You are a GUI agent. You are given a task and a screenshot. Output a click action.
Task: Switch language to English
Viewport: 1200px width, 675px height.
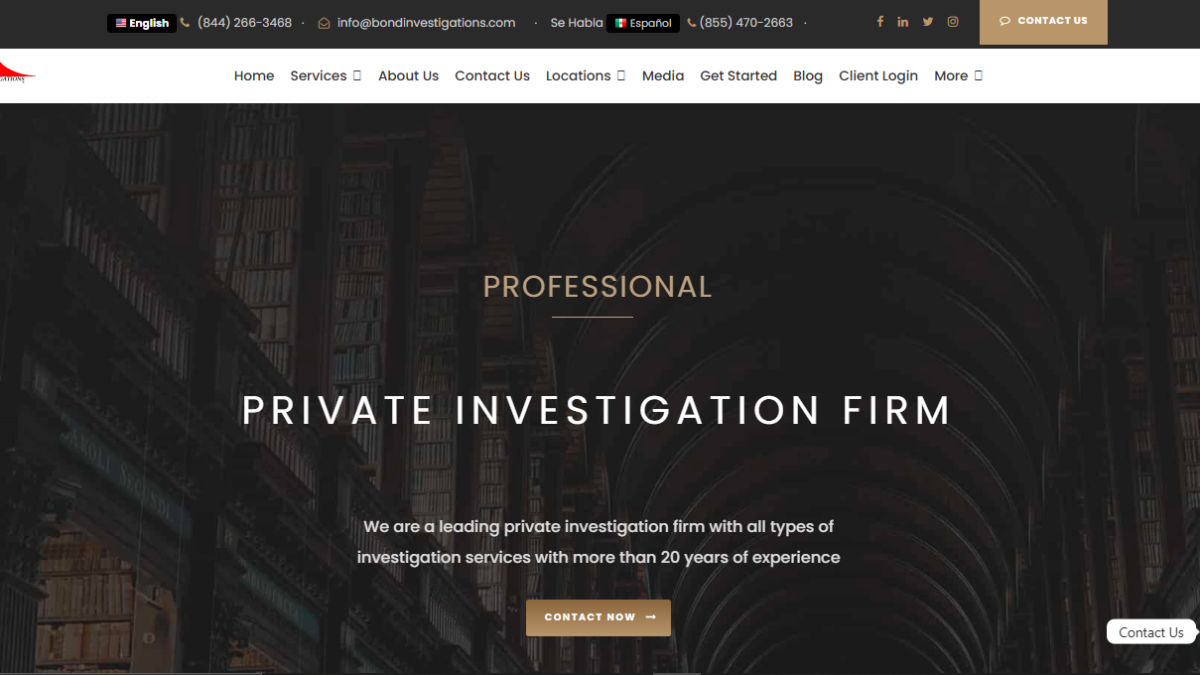142,23
